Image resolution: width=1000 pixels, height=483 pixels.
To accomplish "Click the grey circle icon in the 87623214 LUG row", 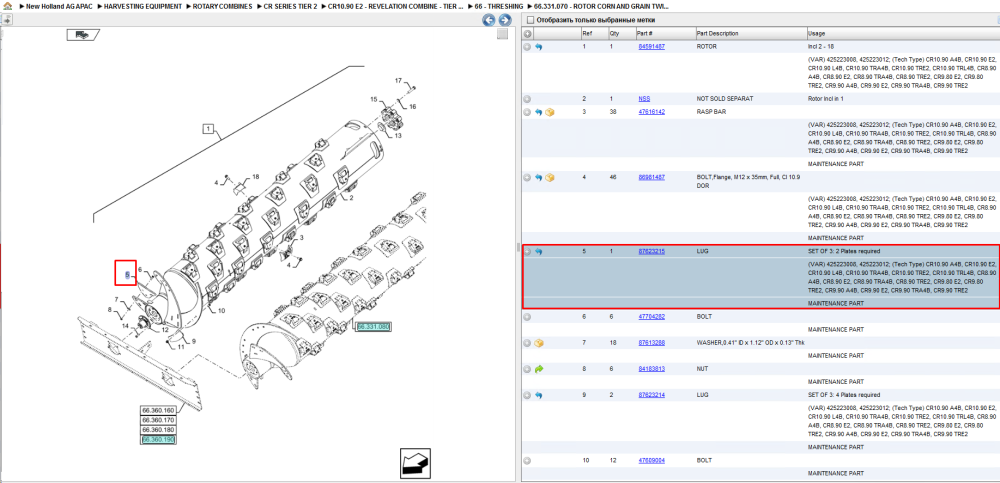I will [x=527, y=395].
